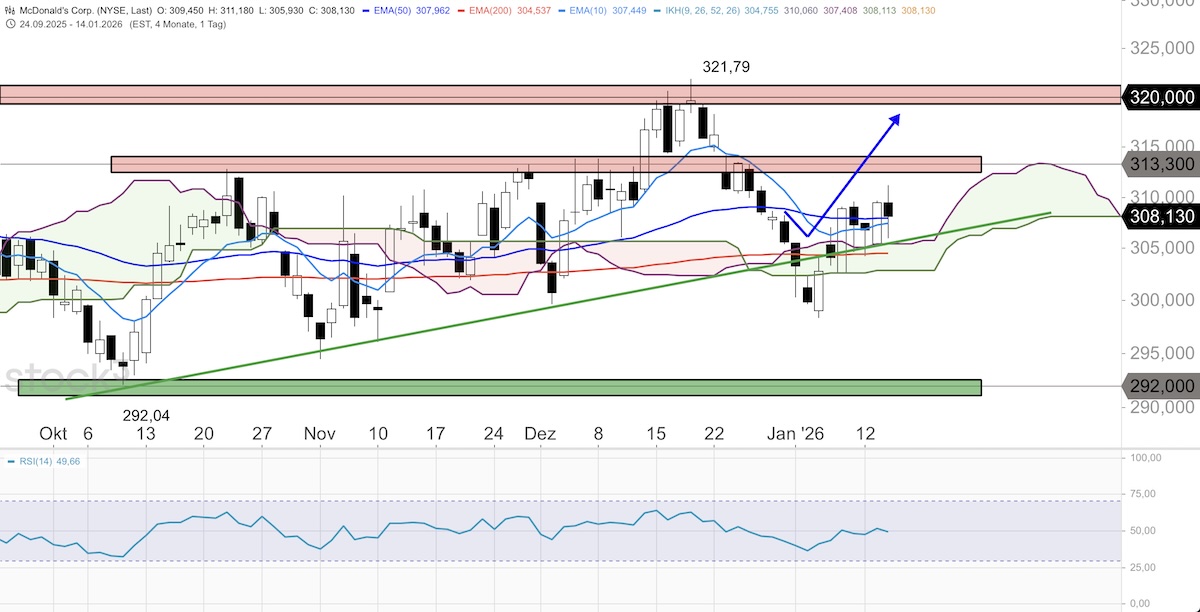Click the candlestick chart icon beside McDonald's Corp.

coord(9,9)
